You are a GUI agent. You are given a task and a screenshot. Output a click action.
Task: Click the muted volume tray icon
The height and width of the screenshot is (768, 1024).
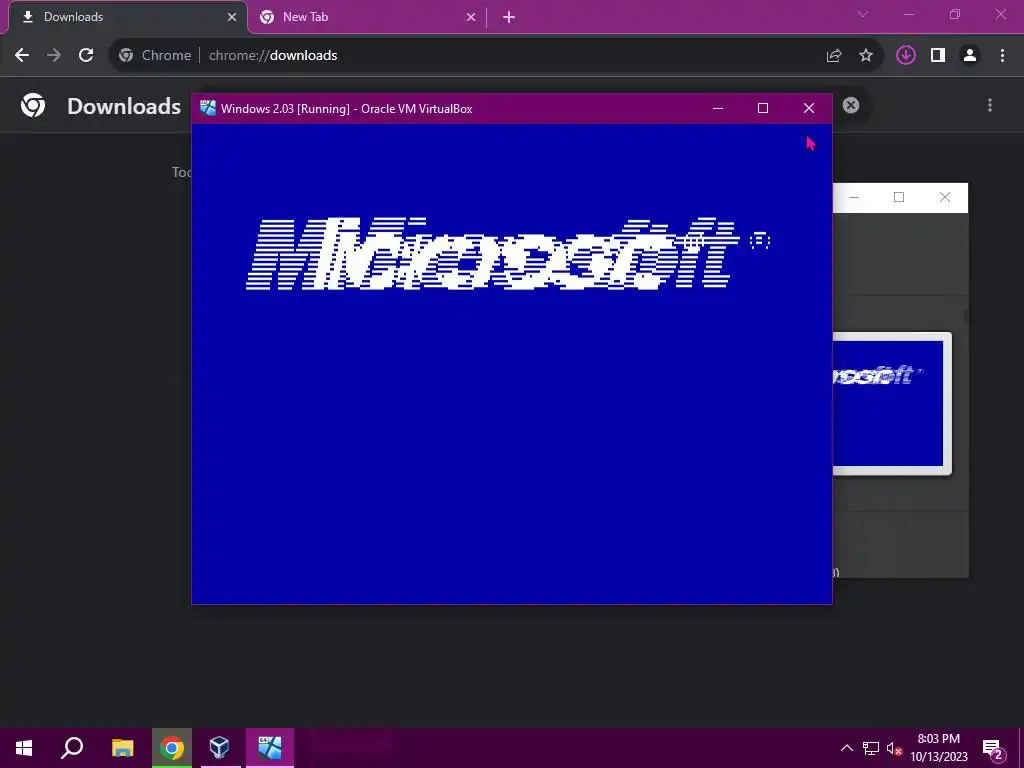pos(894,748)
